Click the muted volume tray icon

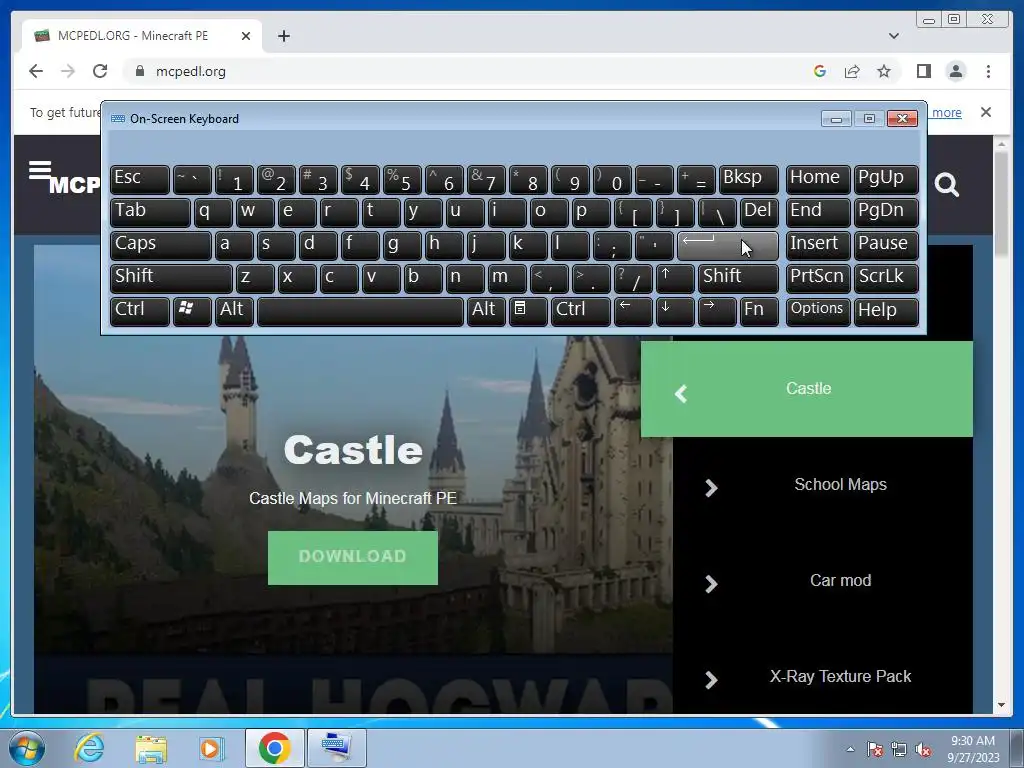[923, 750]
